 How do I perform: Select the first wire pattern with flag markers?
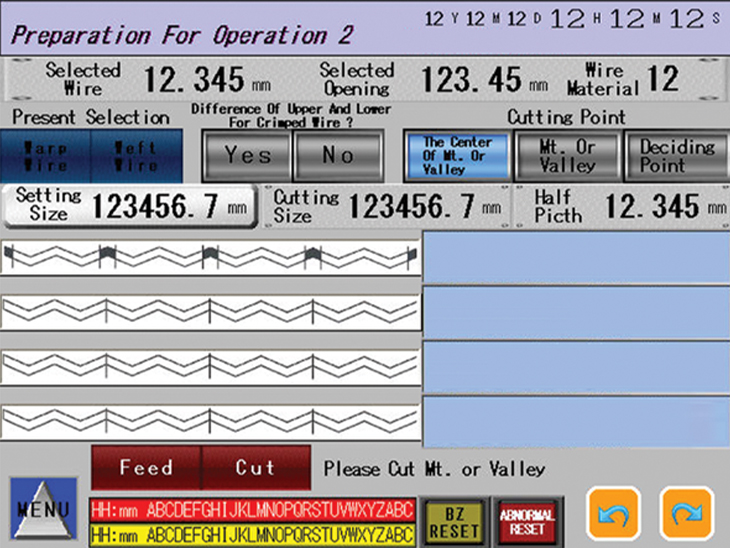pyautogui.click(x=211, y=258)
